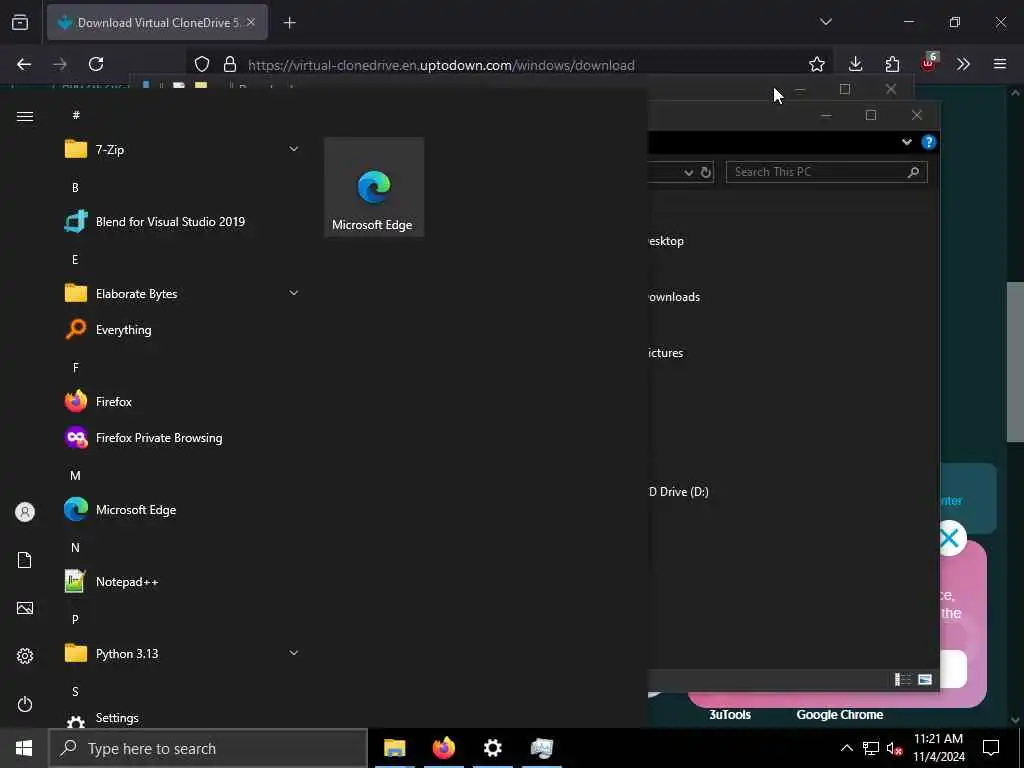This screenshot has height=768, width=1024.
Task: Open the Firefox downloads panel
Action: click(856, 64)
